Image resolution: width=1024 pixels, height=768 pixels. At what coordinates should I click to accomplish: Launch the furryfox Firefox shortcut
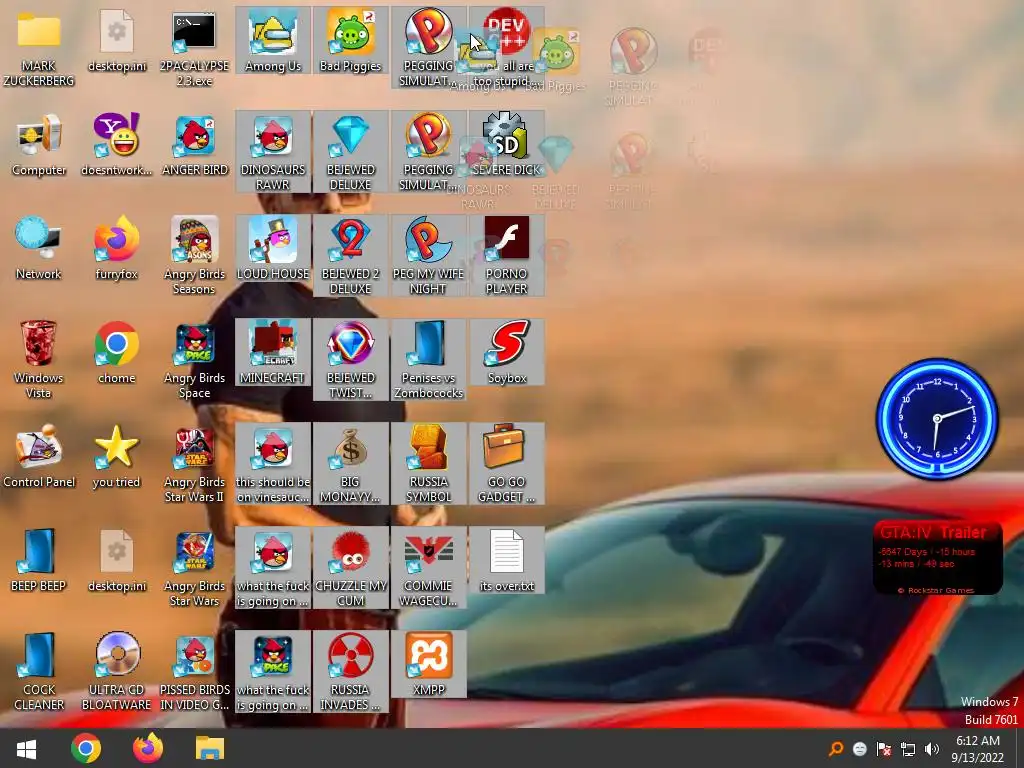[x=116, y=249]
